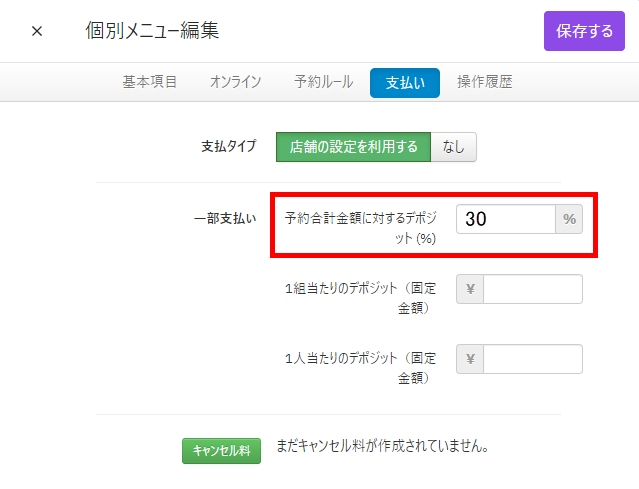Image resolution: width=639 pixels, height=489 pixels.
Task: Click the 個別メニュー編集 page title
Action: click(152, 31)
